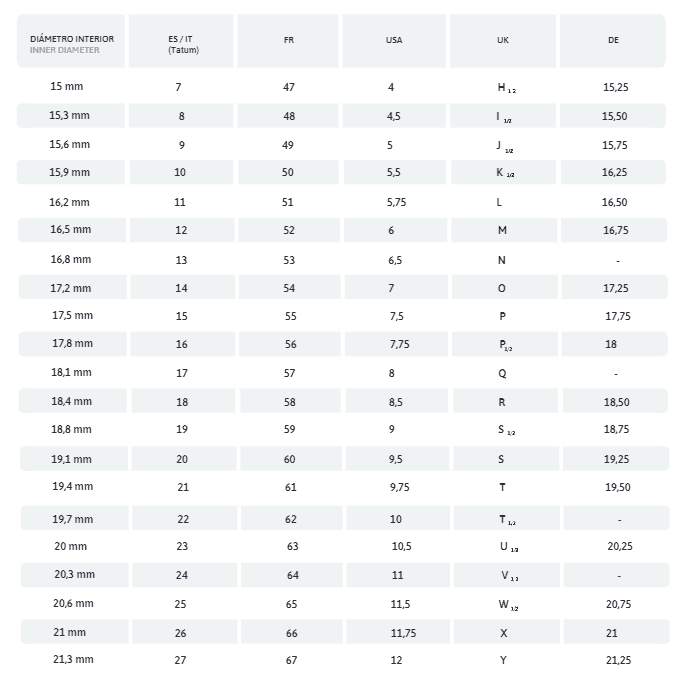The width and height of the screenshot is (696, 696).
Task: Select DE size 15,25 cell
Action: [x=615, y=87]
